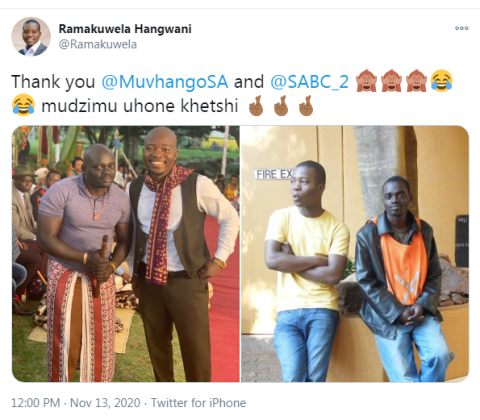Select the third see-no-evil monkey emoji
480x420 pixels.
(416, 81)
